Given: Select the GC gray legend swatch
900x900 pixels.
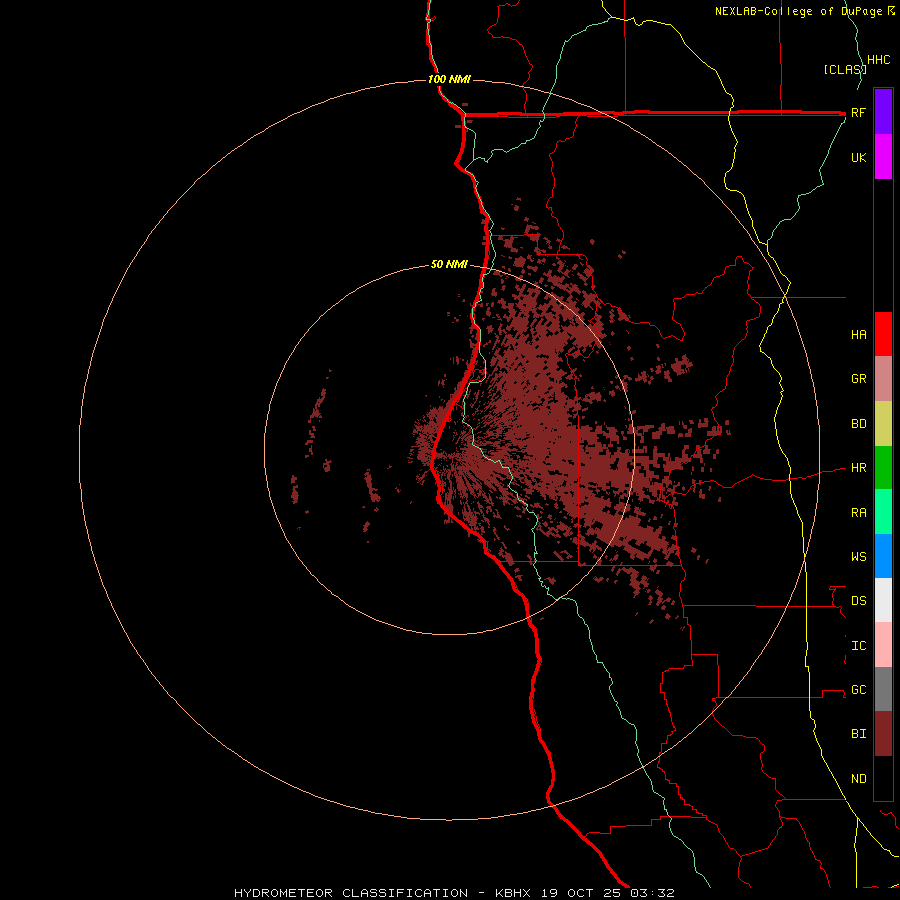Looking at the screenshot, I should pos(883,689).
